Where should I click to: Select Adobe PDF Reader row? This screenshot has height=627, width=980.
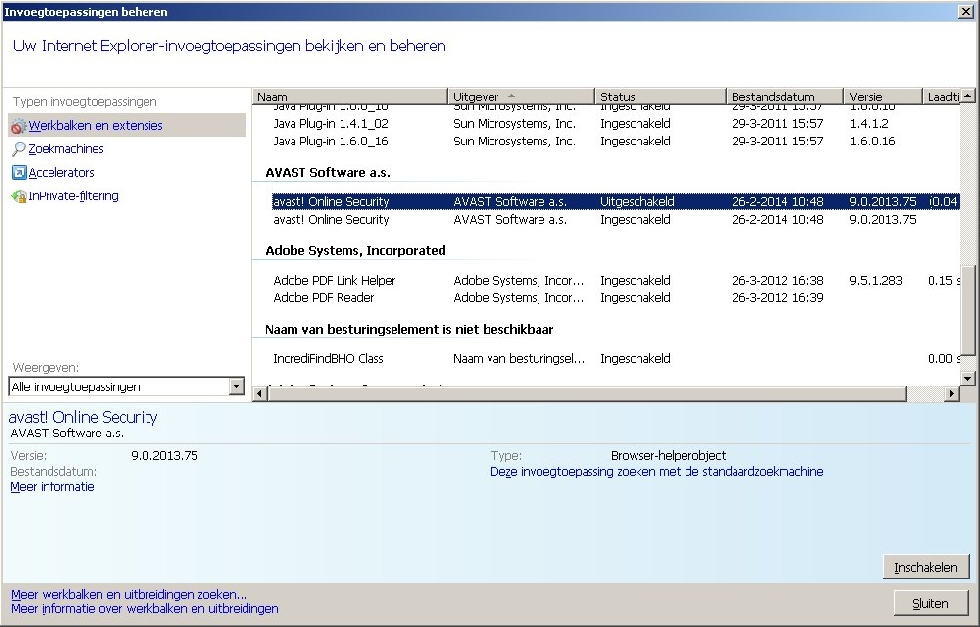click(616, 298)
